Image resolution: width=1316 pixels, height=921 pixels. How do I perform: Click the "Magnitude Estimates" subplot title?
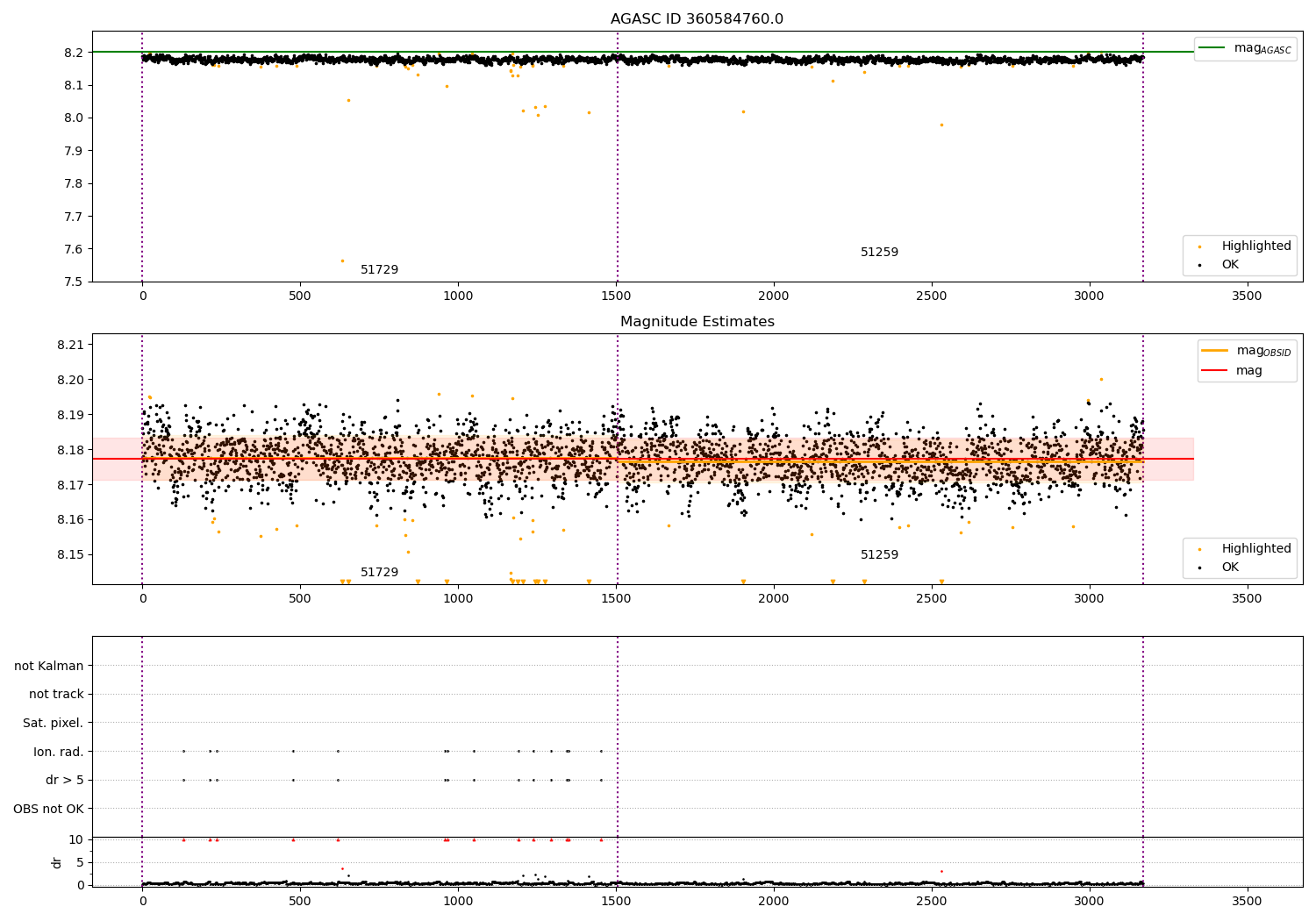(697, 322)
